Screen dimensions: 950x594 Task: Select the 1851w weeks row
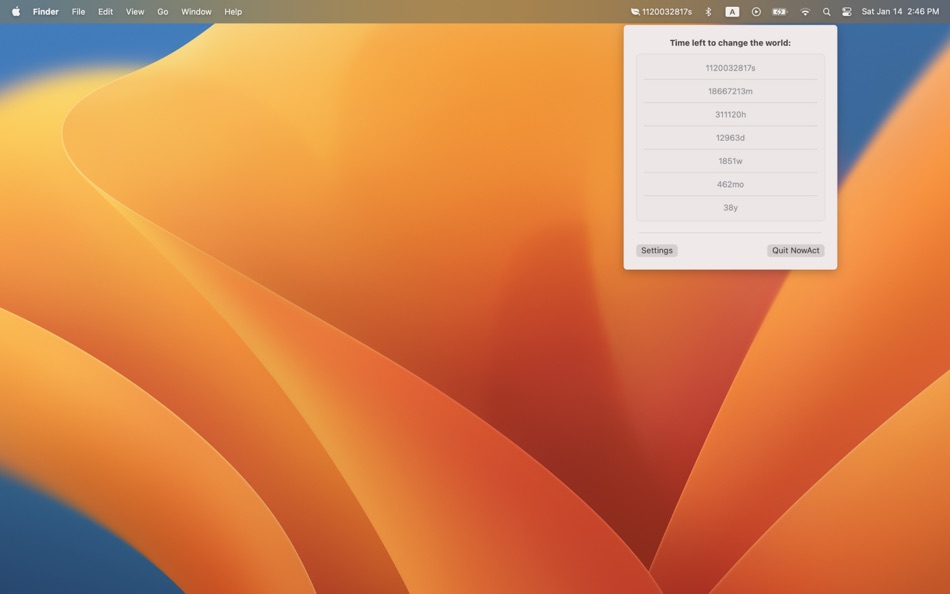[730, 161]
